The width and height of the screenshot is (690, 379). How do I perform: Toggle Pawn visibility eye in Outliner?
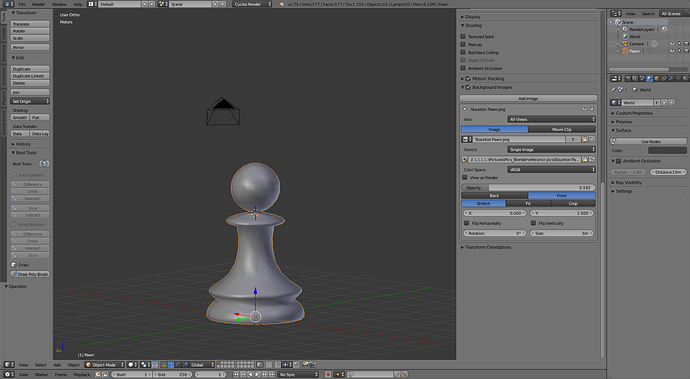672,51
